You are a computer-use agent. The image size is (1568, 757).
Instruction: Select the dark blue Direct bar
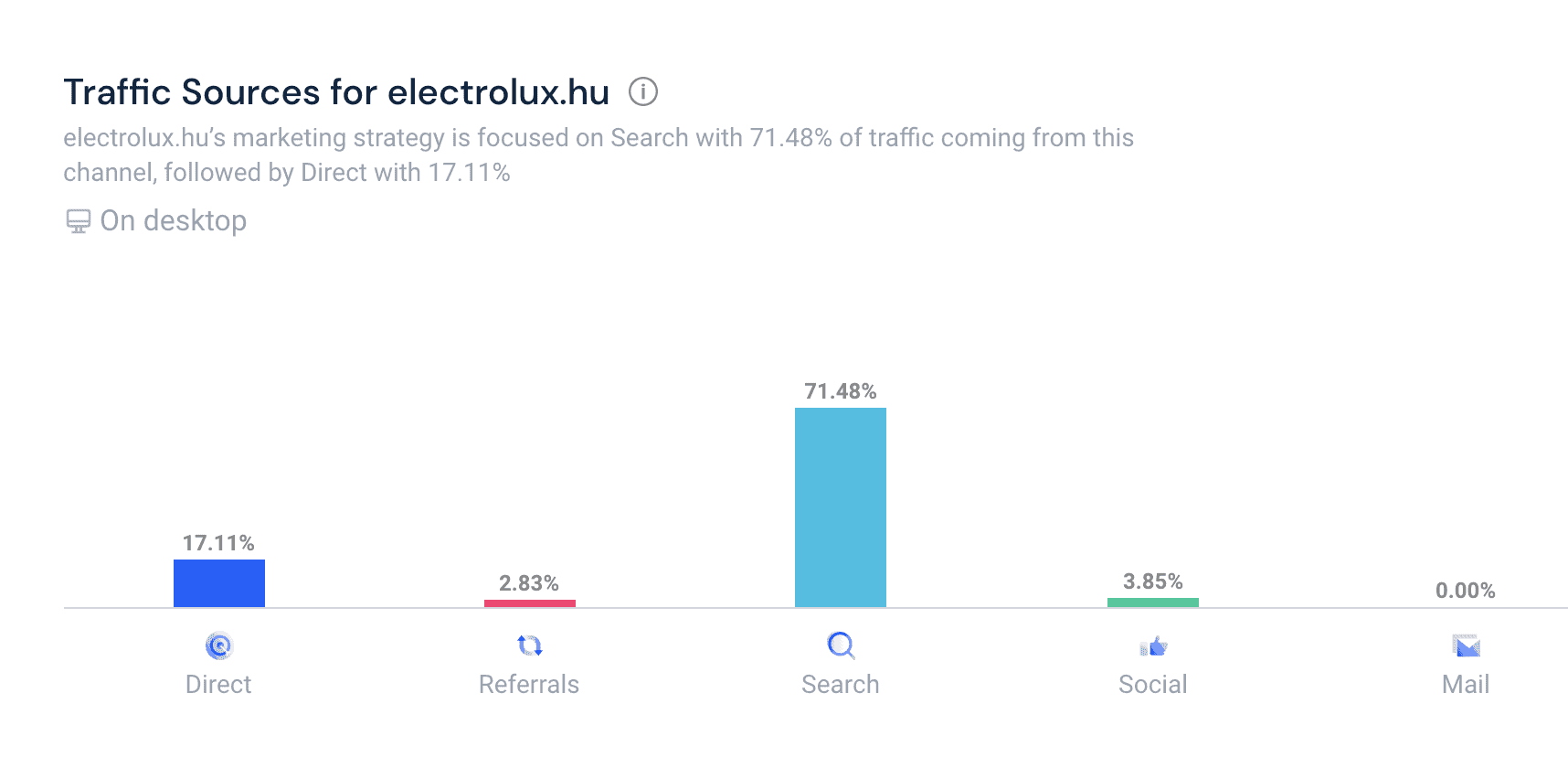click(219, 583)
